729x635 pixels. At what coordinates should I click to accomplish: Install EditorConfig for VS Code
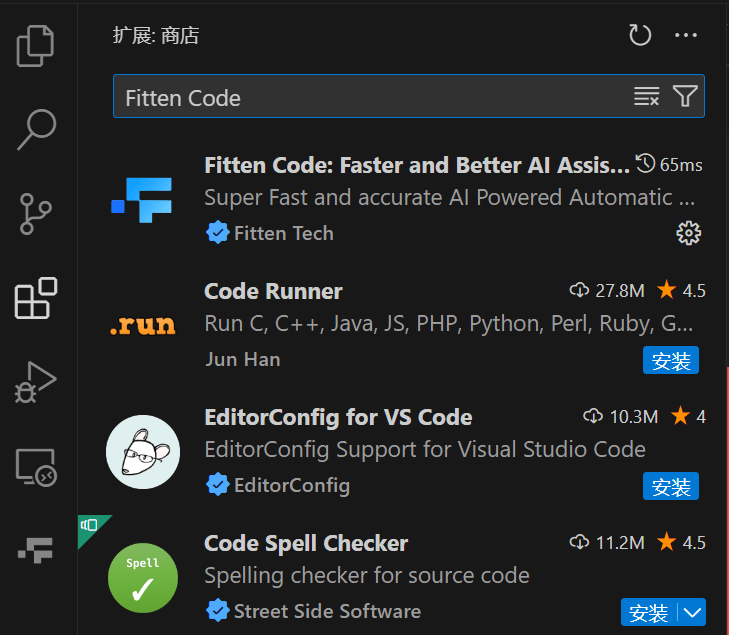670,487
